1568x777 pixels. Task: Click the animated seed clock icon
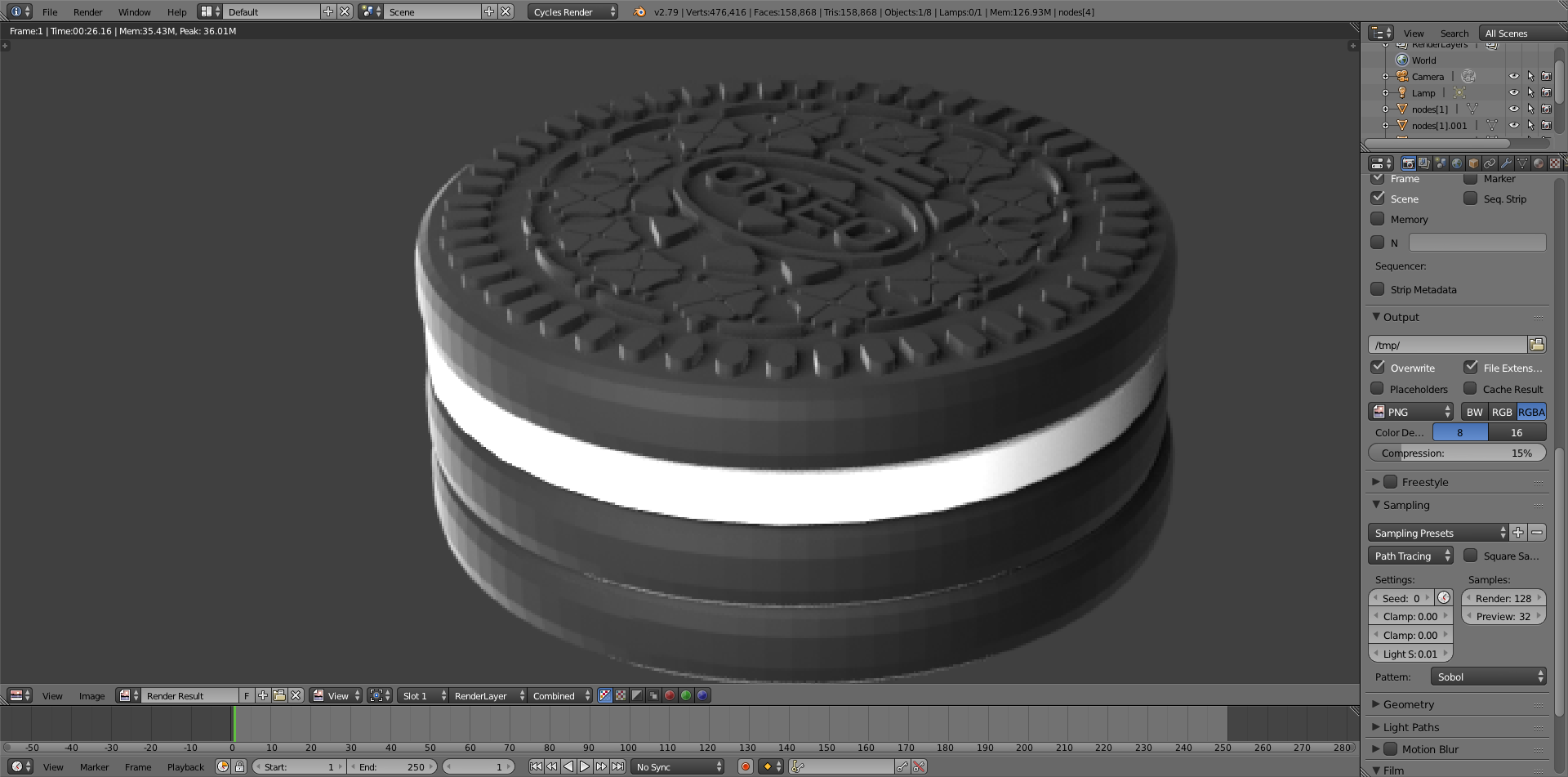(1444, 598)
